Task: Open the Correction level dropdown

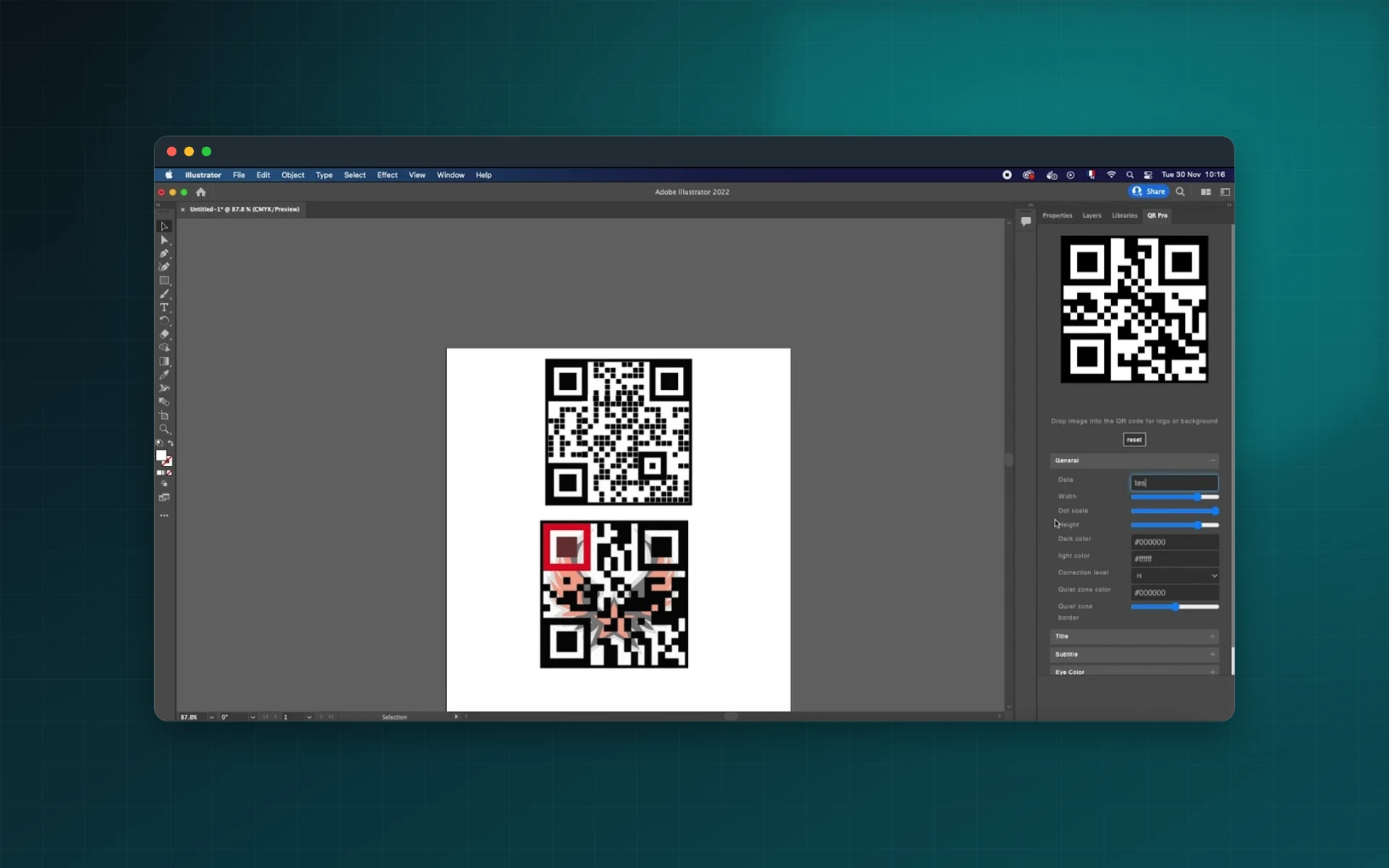Action: [x=1174, y=576]
